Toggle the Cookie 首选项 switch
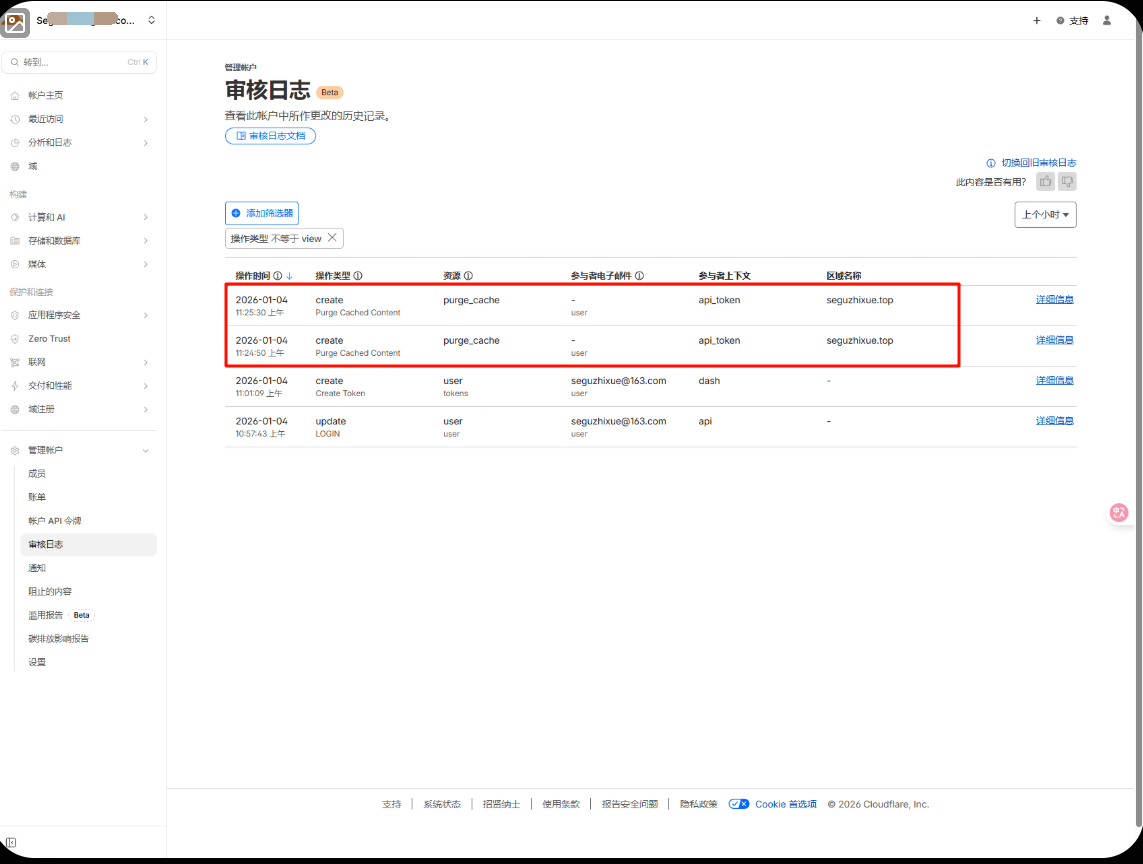 [739, 804]
